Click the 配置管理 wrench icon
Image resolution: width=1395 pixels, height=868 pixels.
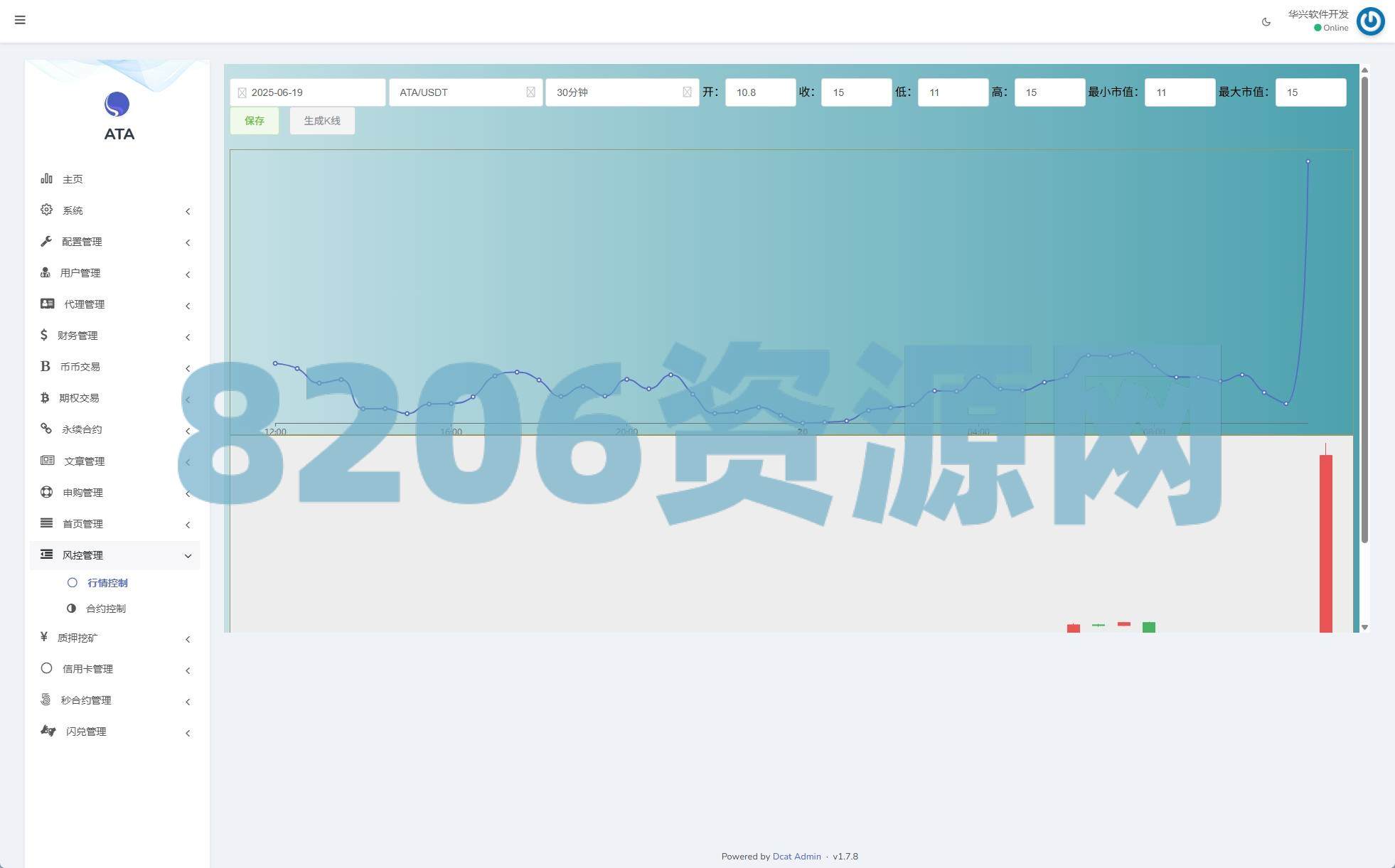(x=46, y=241)
